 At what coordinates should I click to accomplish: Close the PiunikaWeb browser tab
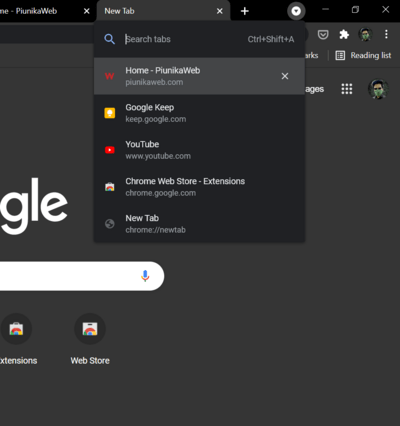87,11
